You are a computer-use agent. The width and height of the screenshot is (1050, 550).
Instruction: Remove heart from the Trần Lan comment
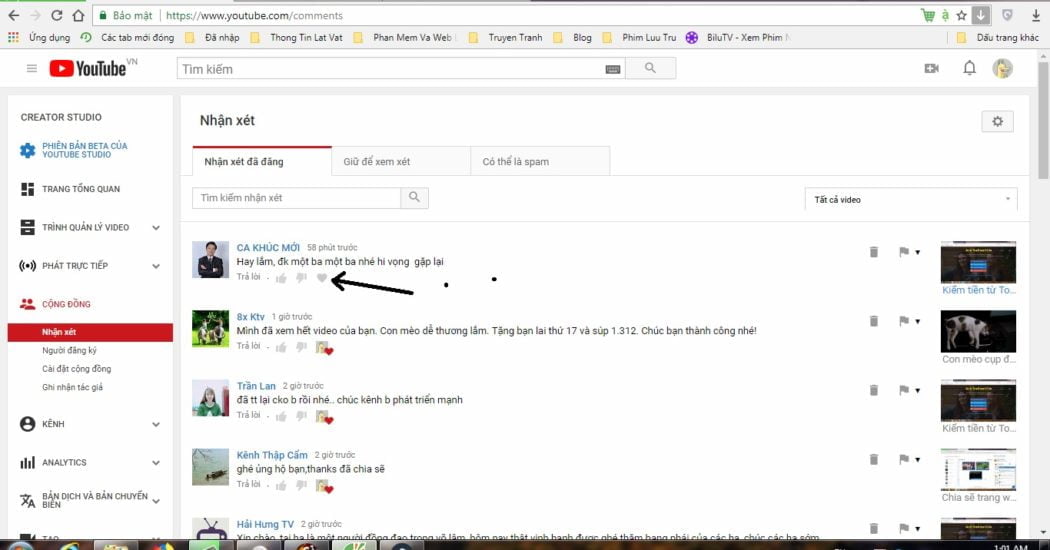pos(324,417)
